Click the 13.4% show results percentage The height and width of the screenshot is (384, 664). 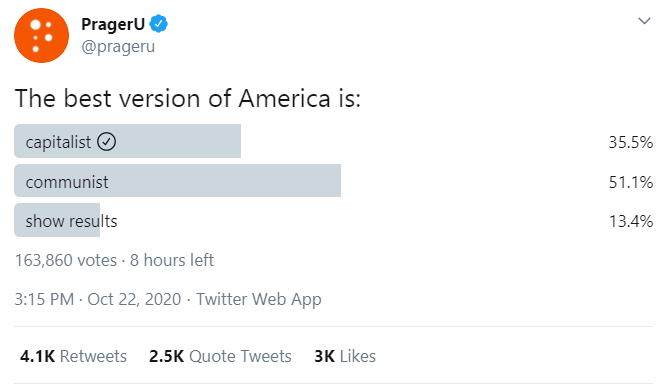pos(631,221)
